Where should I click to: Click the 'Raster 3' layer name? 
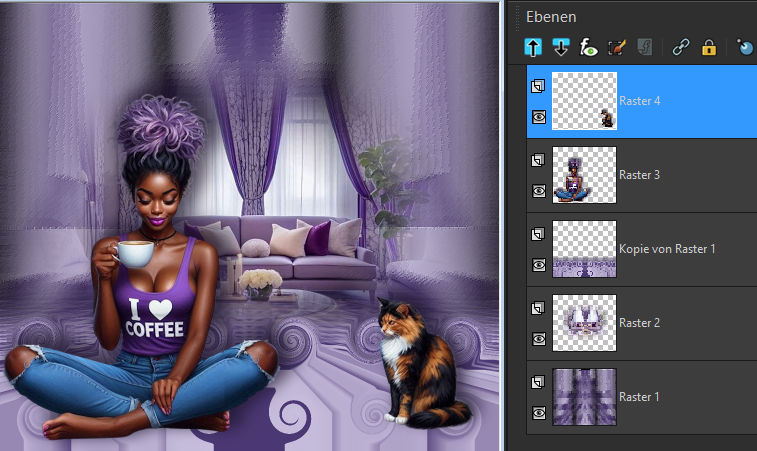(x=640, y=175)
